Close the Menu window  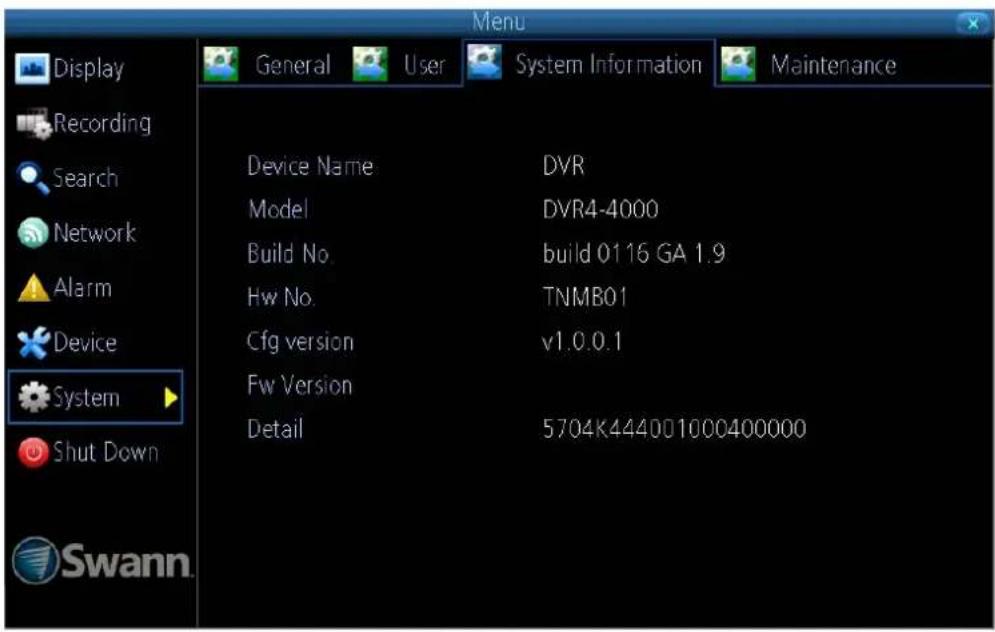click(973, 23)
